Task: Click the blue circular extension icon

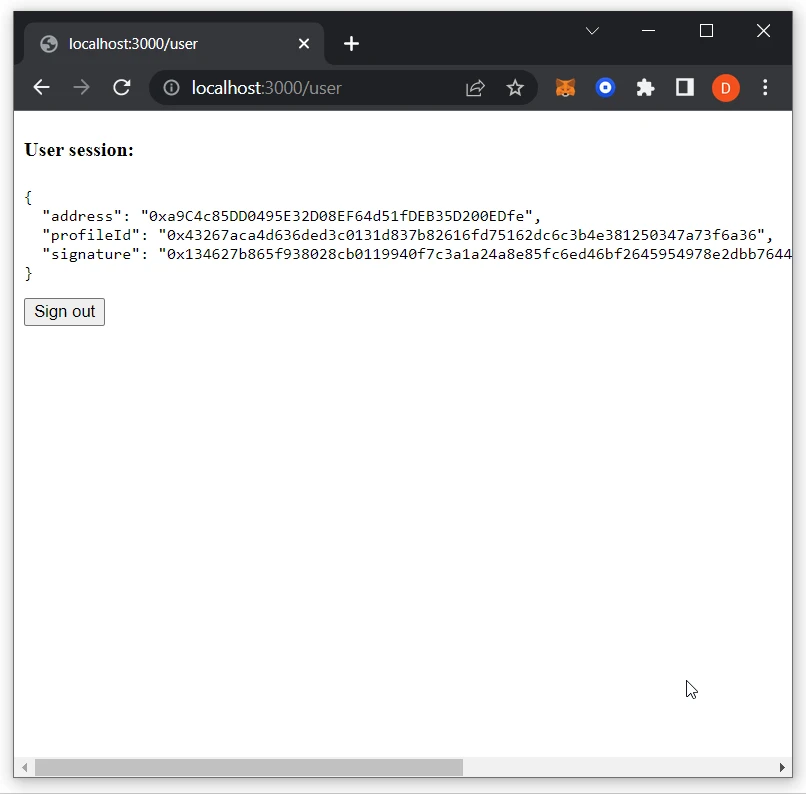Action: tap(605, 88)
